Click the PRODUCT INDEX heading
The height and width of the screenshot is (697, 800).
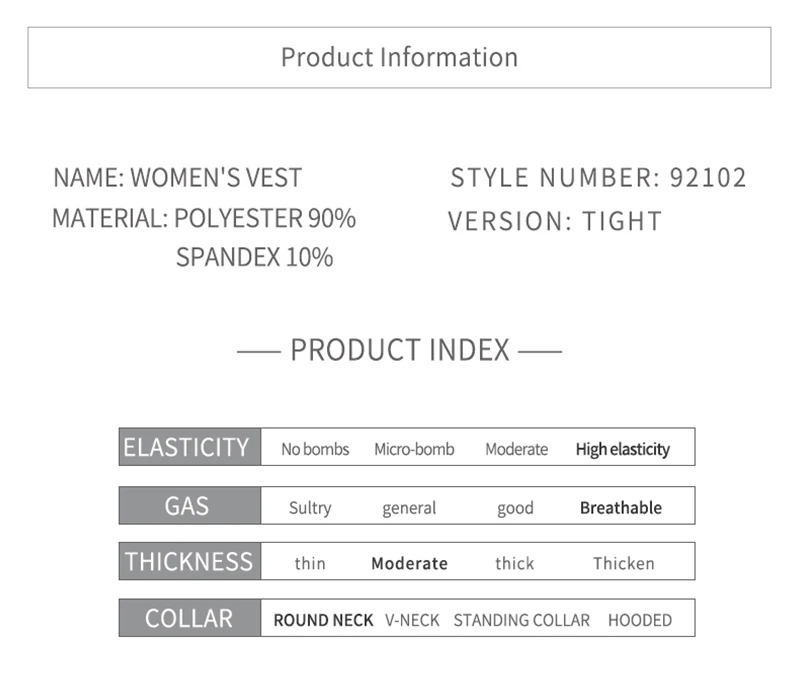[x=399, y=350]
